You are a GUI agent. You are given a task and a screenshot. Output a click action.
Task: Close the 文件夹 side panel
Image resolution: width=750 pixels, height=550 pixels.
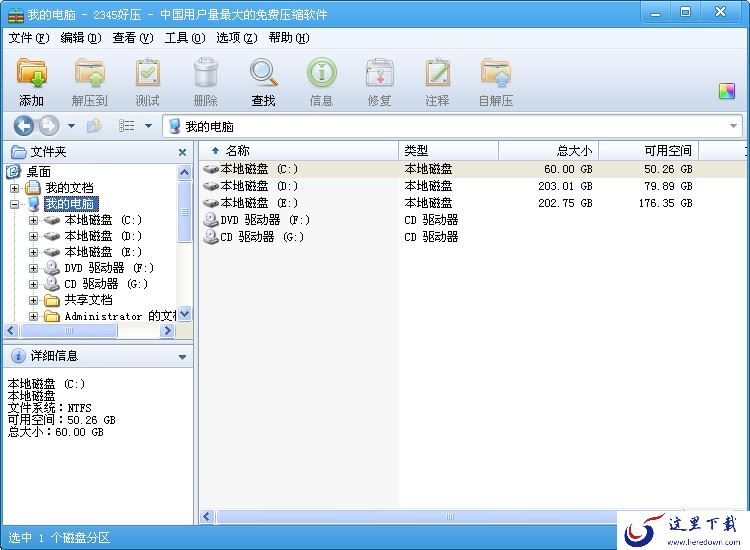click(182, 152)
